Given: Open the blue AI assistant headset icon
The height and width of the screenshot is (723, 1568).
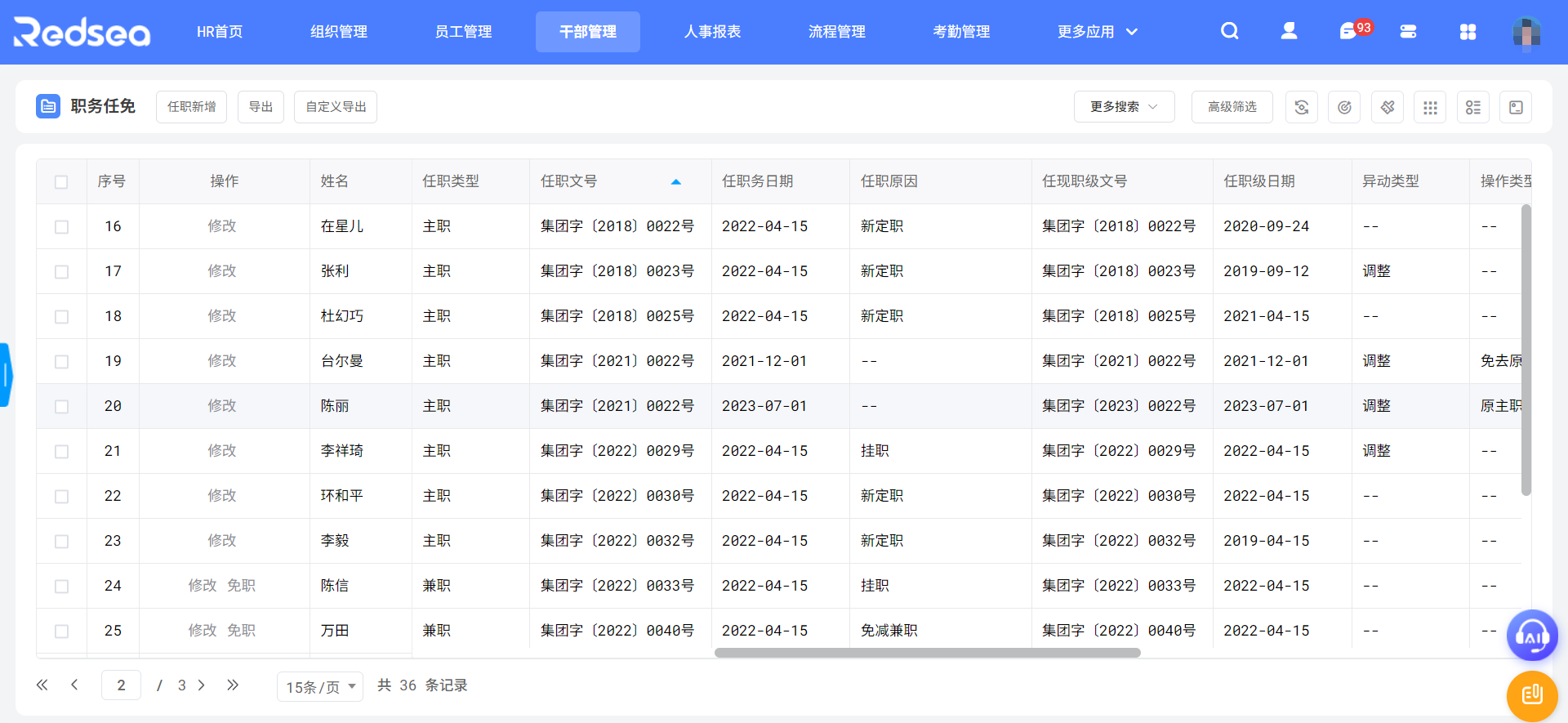Looking at the screenshot, I should (x=1532, y=636).
